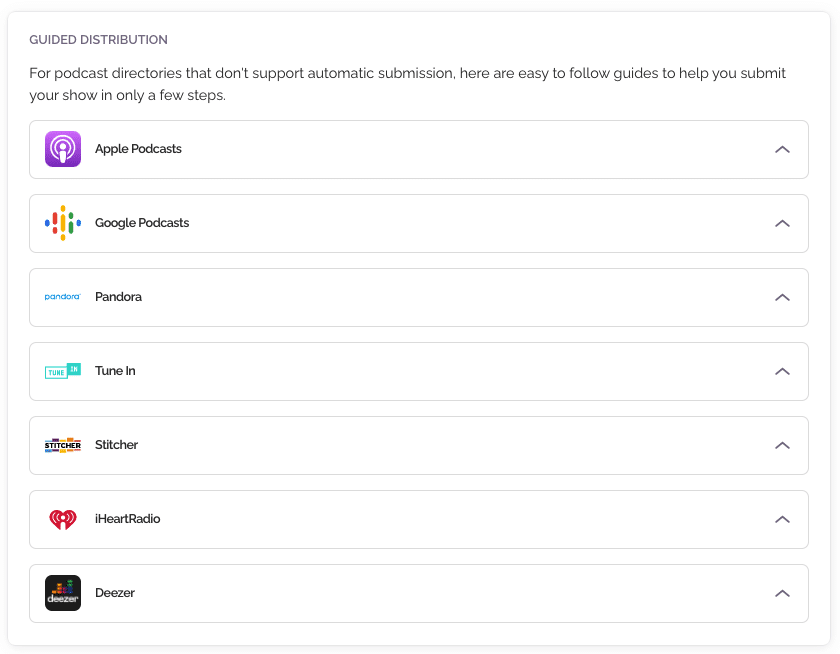This screenshot has width=840, height=654.
Task: Click the red iHeartRadio heart icon
Action: point(63,519)
